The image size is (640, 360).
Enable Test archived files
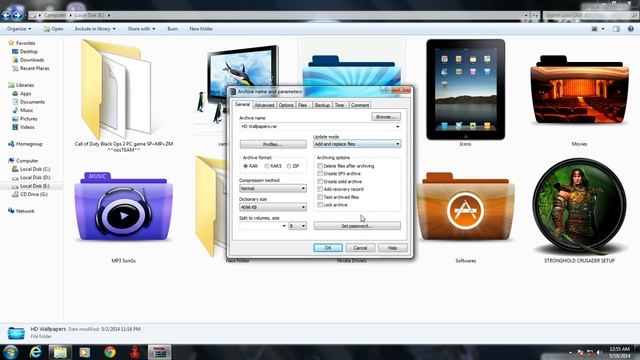(x=320, y=197)
